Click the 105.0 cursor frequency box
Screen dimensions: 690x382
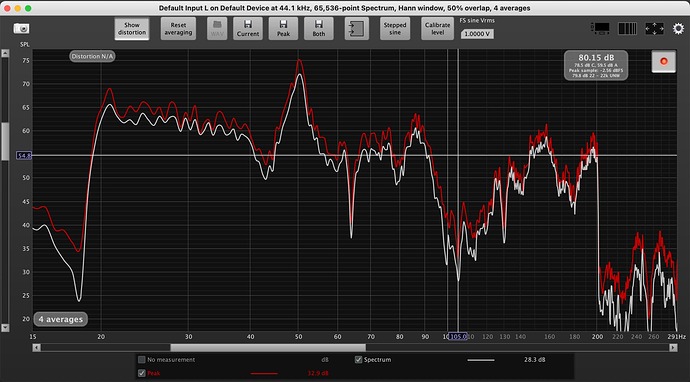(x=458, y=337)
